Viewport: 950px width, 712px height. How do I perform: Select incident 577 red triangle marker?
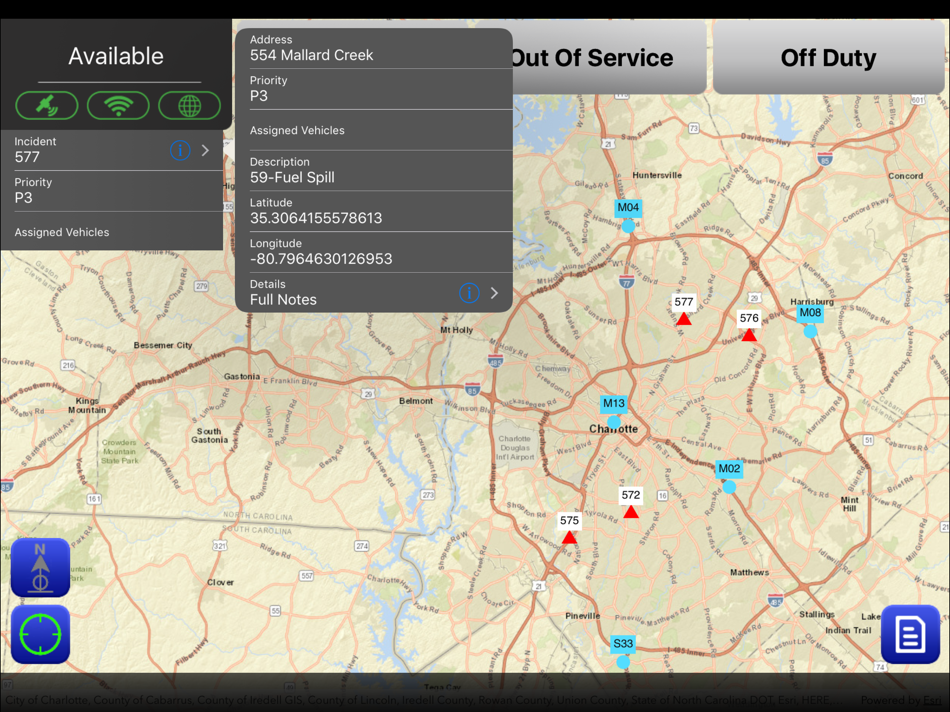[x=683, y=319]
